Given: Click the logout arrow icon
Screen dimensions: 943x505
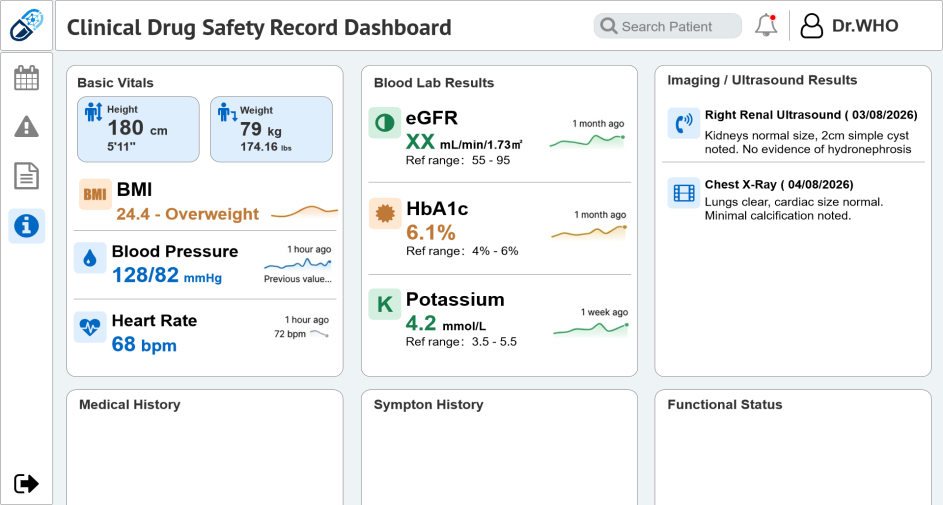Looking at the screenshot, I should 26,483.
